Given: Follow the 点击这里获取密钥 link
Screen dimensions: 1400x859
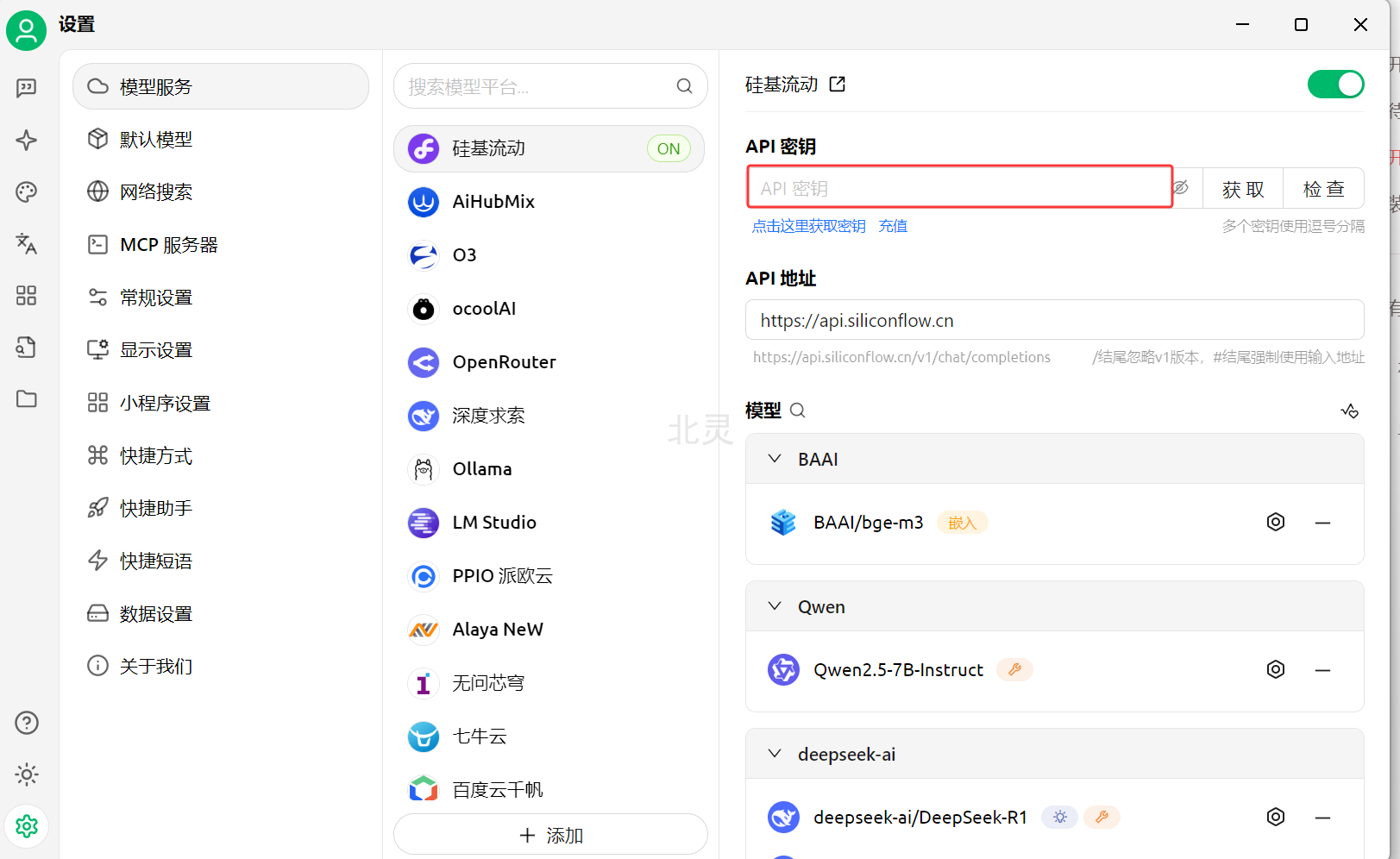Looking at the screenshot, I should (x=809, y=226).
